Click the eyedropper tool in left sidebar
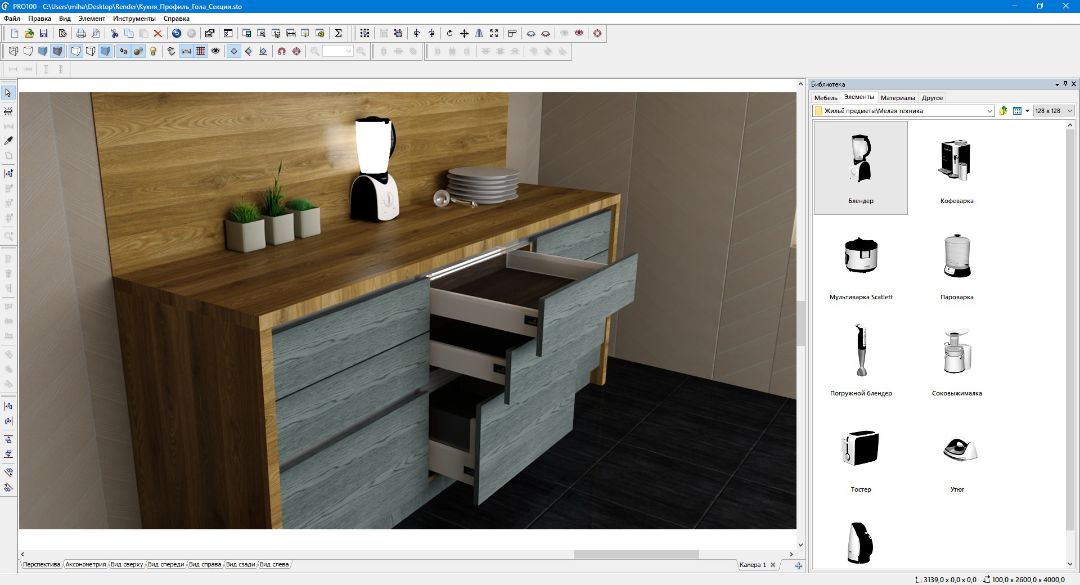The height and width of the screenshot is (585, 1080). pyautogui.click(x=8, y=141)
